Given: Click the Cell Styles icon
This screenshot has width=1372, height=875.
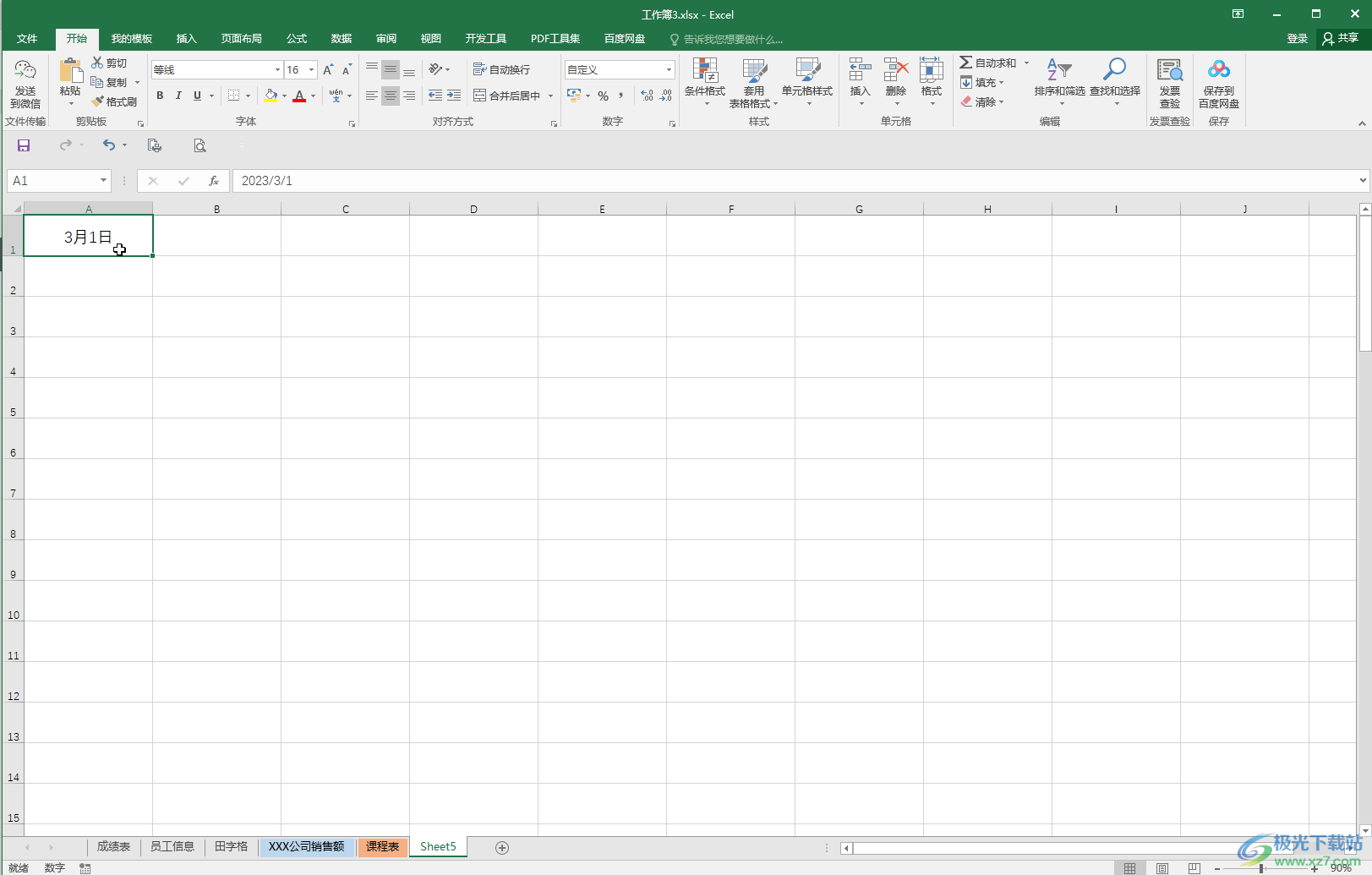Looking at the screenshot, I should coord(807,70).
